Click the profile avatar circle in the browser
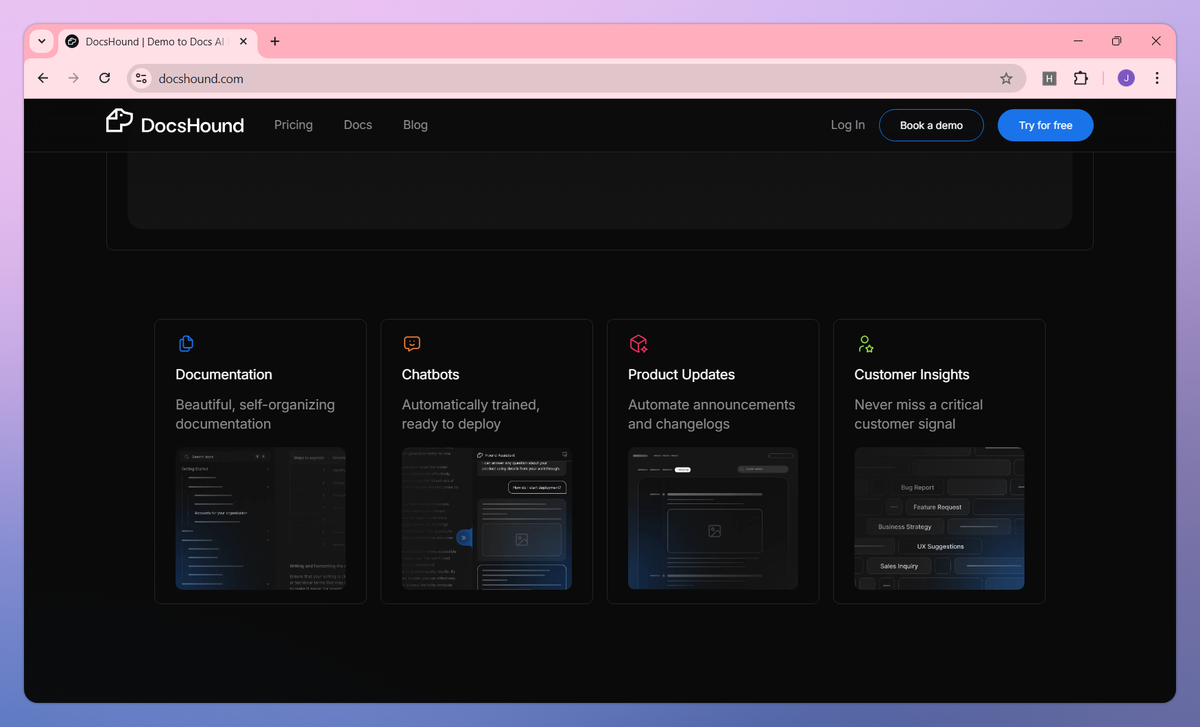1200x727 pixels. (x=1126, y=77)
